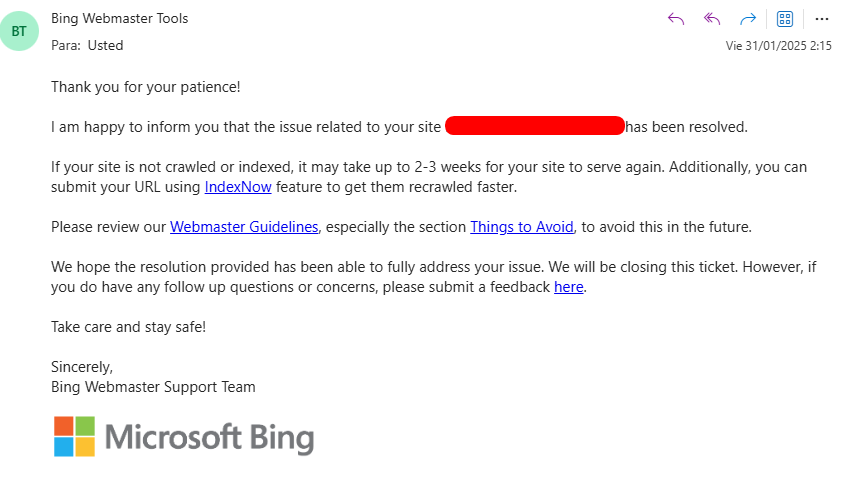Image resolution: width=855 pixels, height=482 pixels.
Task: Click the feedback "here" link
Action: pyautogui.click(x=568, y=287)
